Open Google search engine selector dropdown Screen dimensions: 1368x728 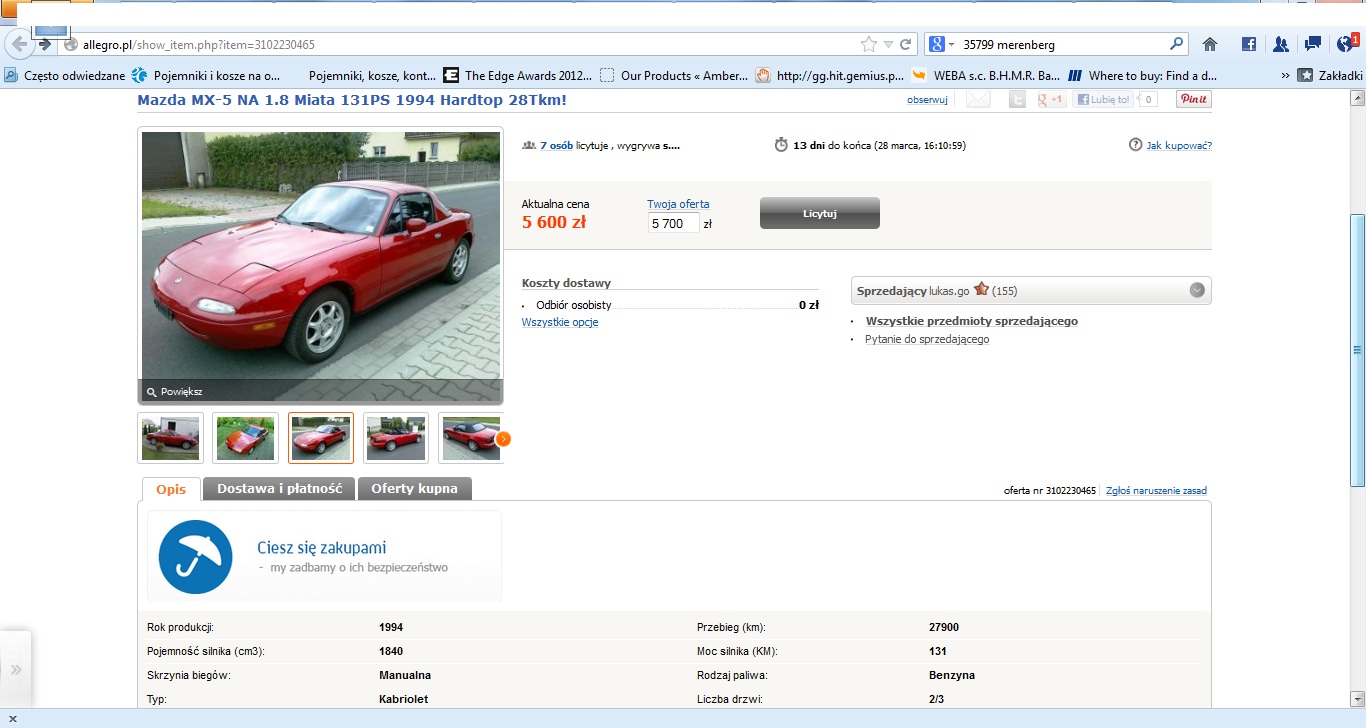[942, 44]
